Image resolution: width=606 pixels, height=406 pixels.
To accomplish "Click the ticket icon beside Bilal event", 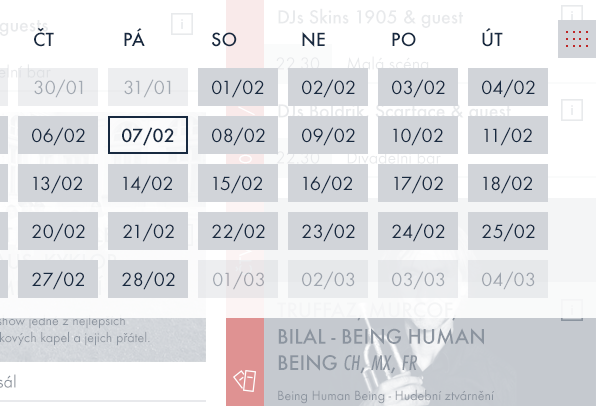I will [x=246, y=380].
